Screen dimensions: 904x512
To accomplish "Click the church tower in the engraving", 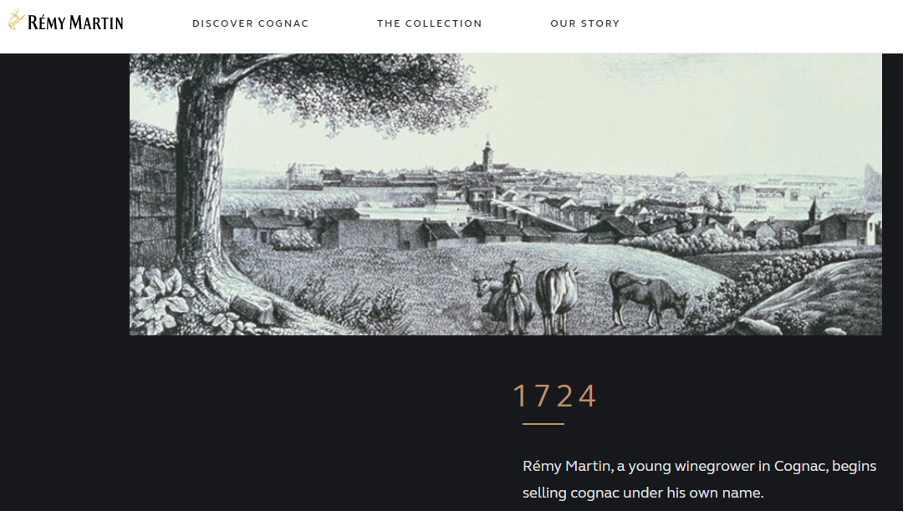I will pyautogui.click(x=488, y=155).
